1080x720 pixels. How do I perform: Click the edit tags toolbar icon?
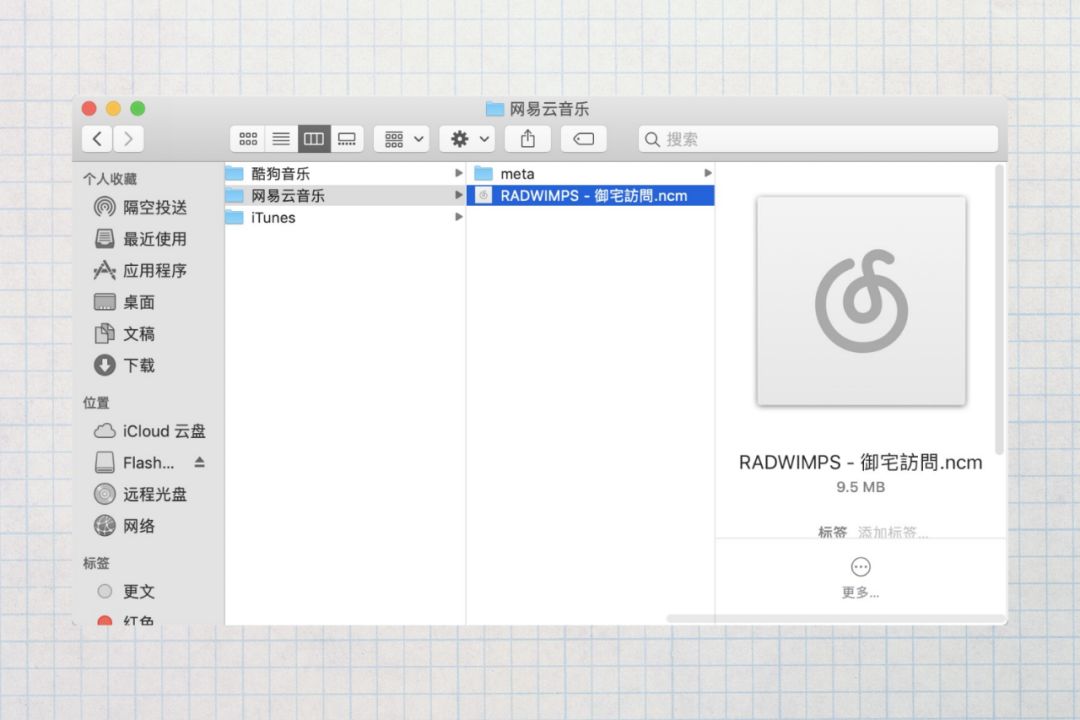583,139
